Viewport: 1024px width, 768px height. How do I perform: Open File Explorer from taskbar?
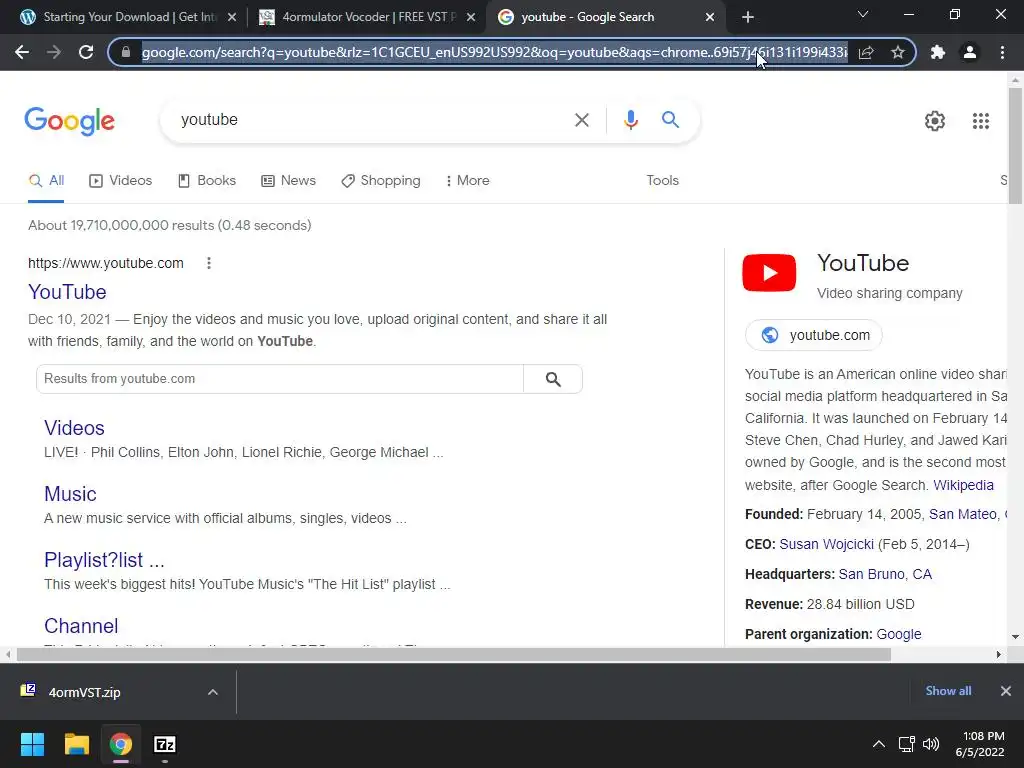76,744
